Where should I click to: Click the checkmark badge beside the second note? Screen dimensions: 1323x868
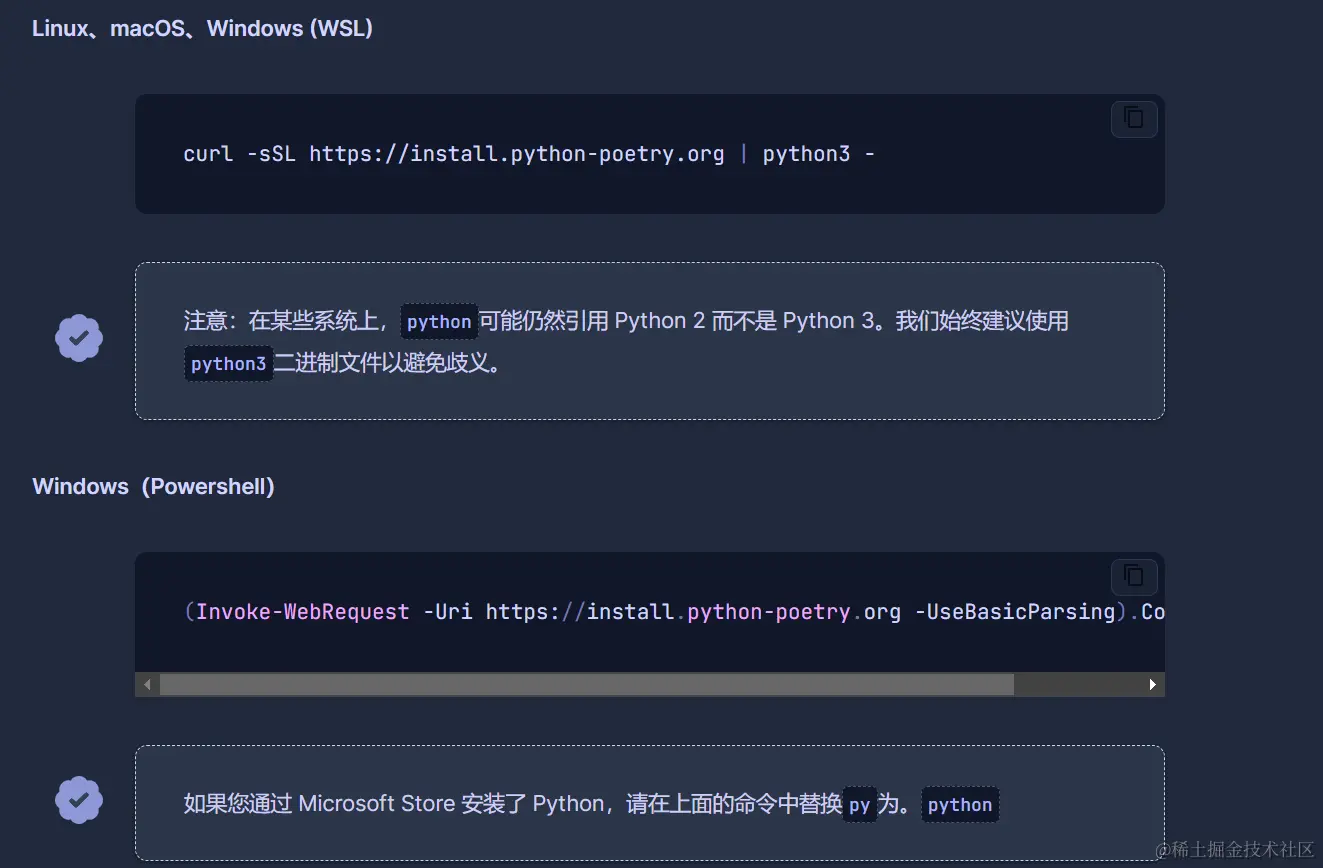pos(78,800)
